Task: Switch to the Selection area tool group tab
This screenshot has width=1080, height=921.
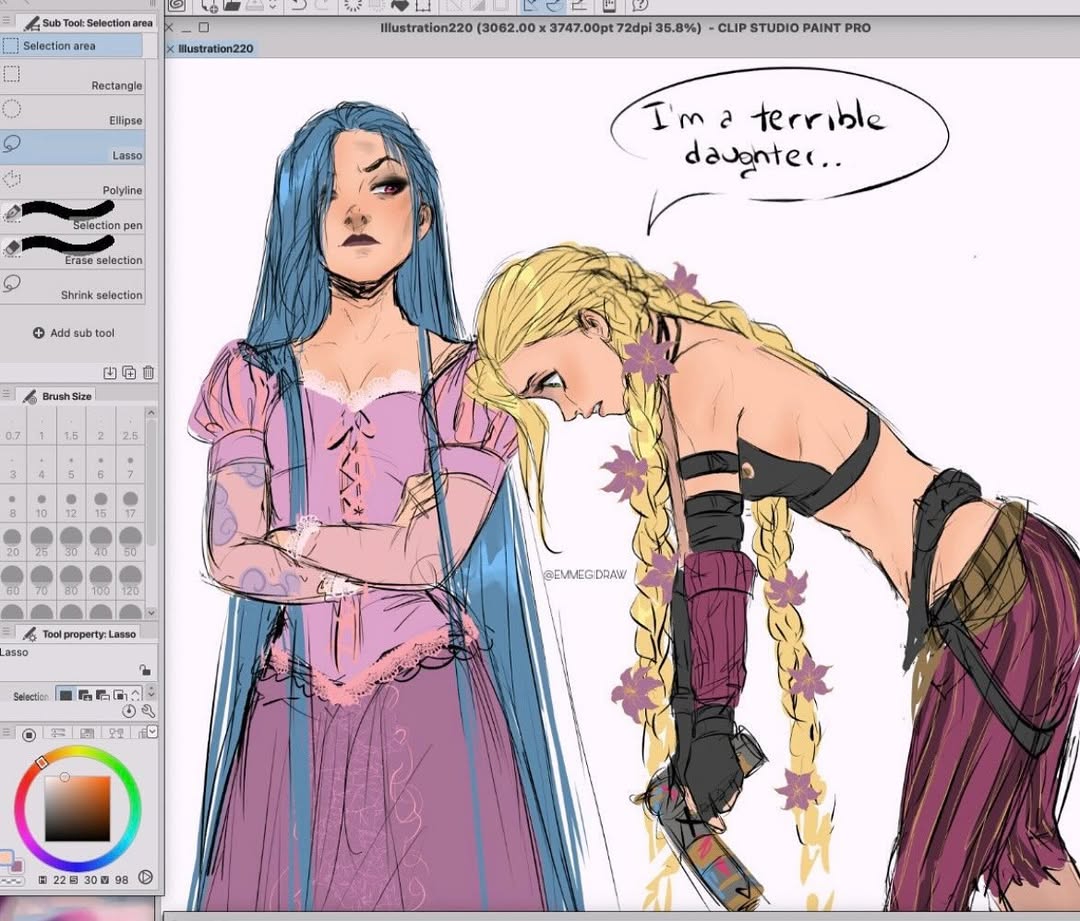Action: coord(72,45)
